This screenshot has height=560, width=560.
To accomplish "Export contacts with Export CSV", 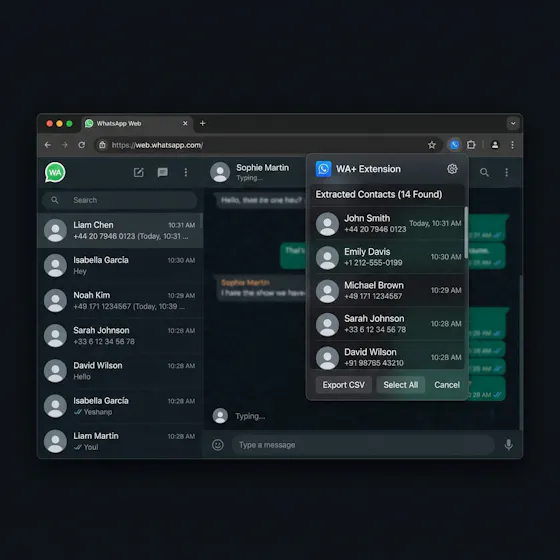I will click(x=344, y=385).
